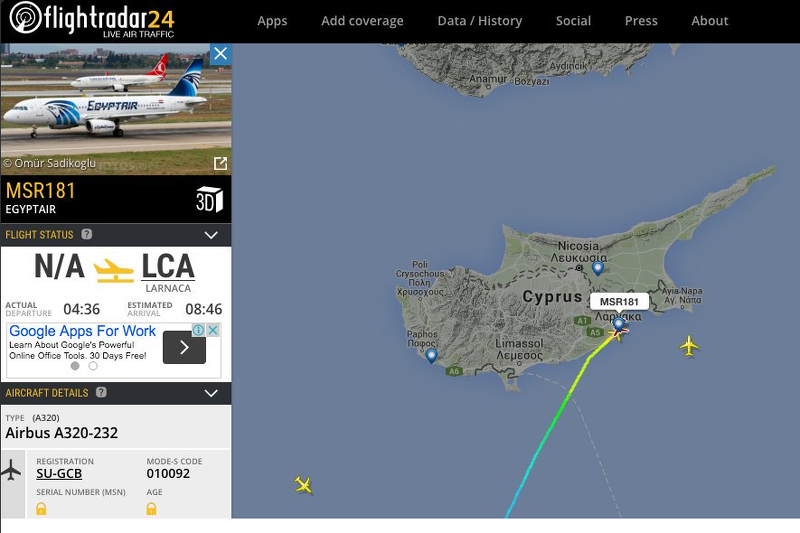Select the yellow plane east of Larnaca

click(x=689, y=346)
